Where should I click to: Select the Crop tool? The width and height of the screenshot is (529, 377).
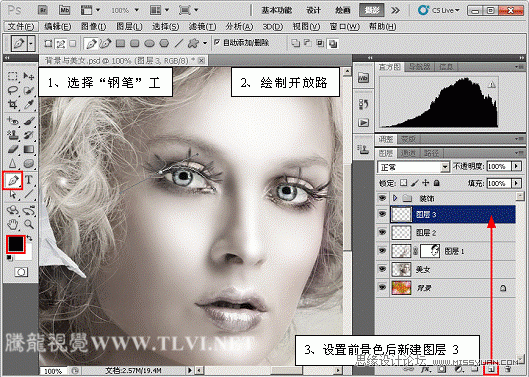[x=12, y=104]
